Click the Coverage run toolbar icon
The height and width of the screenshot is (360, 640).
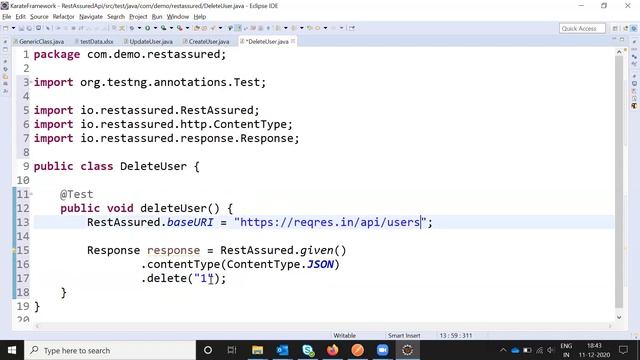pos(164,28)
